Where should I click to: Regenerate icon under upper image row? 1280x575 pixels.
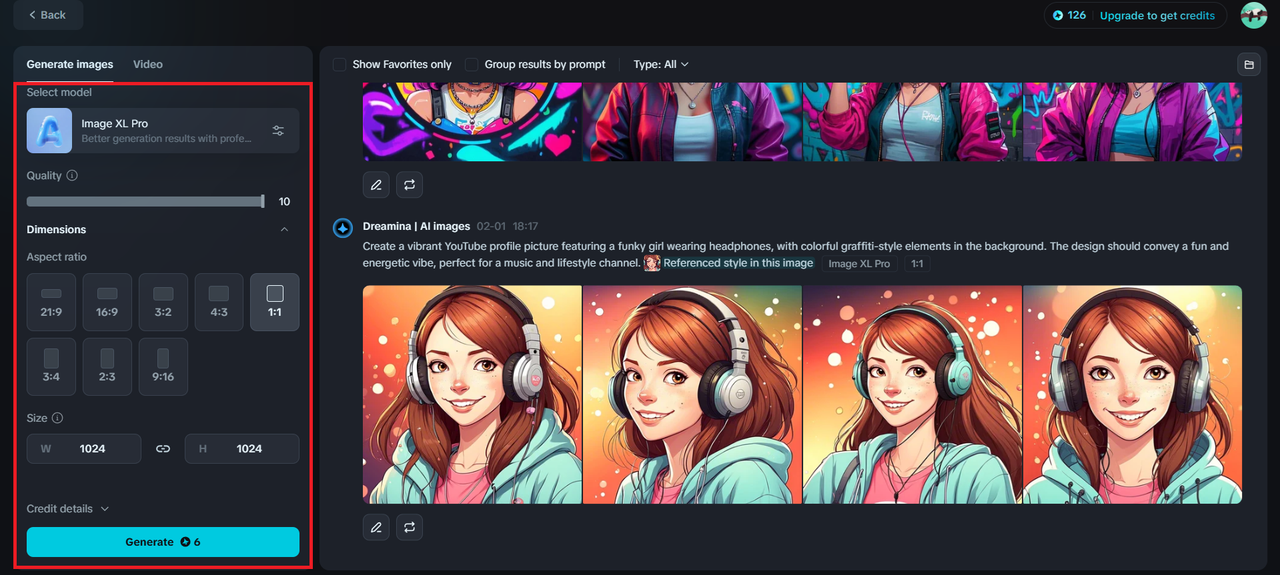click(x=410, y=184)
